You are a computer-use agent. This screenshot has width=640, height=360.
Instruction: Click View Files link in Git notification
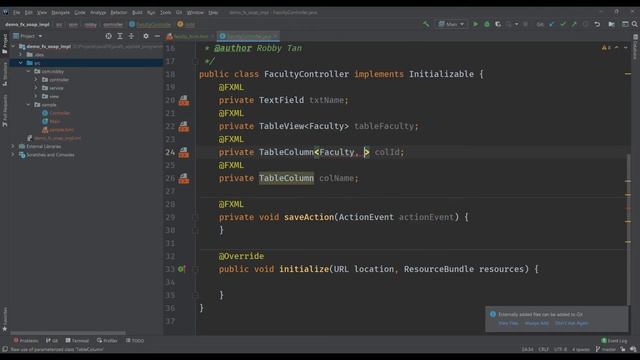(x=508, y=323)
